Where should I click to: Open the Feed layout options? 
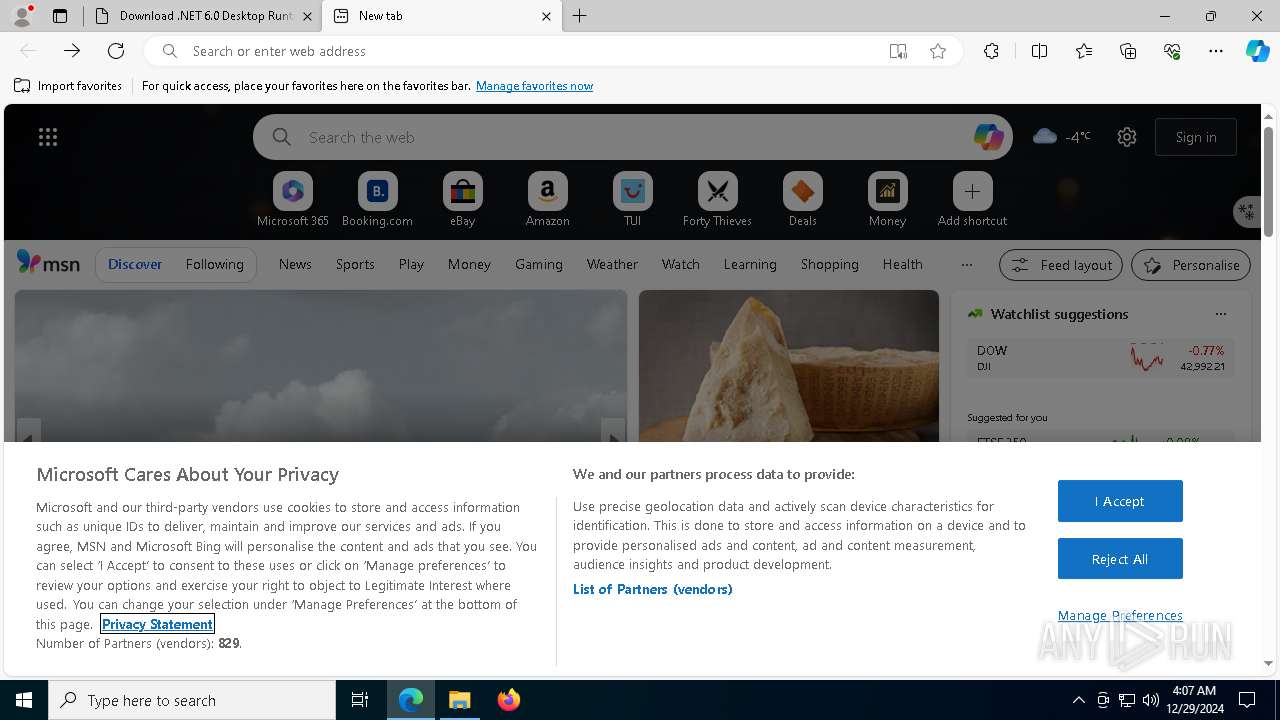click(1061, 265)
